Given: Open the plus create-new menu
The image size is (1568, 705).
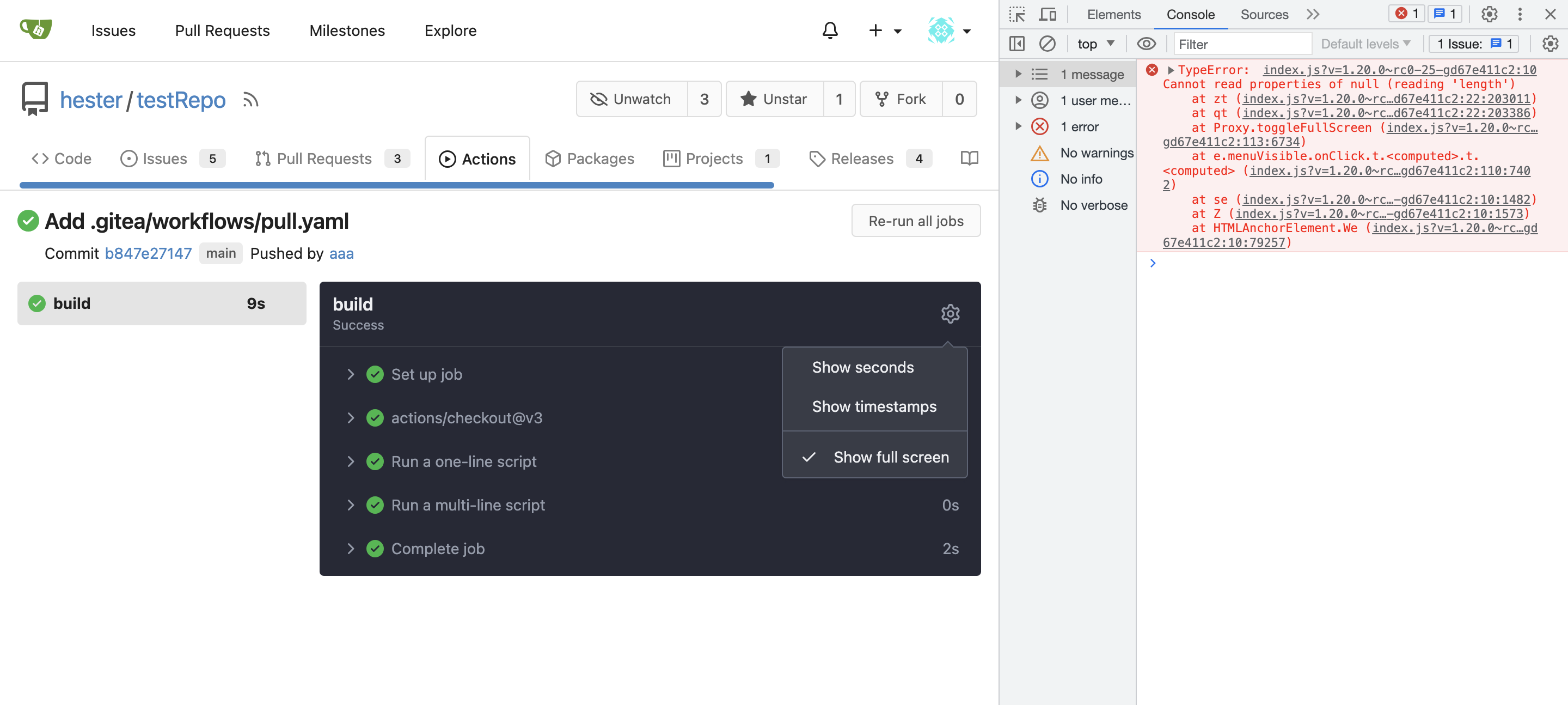Looking at the screenshot, I should (884, 31).
